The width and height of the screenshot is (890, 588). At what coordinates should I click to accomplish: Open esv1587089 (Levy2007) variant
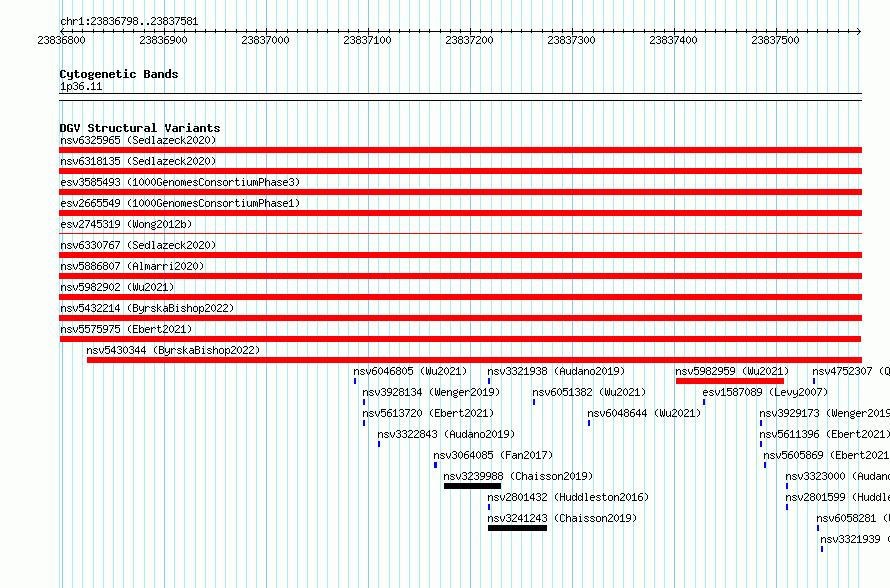765,392
